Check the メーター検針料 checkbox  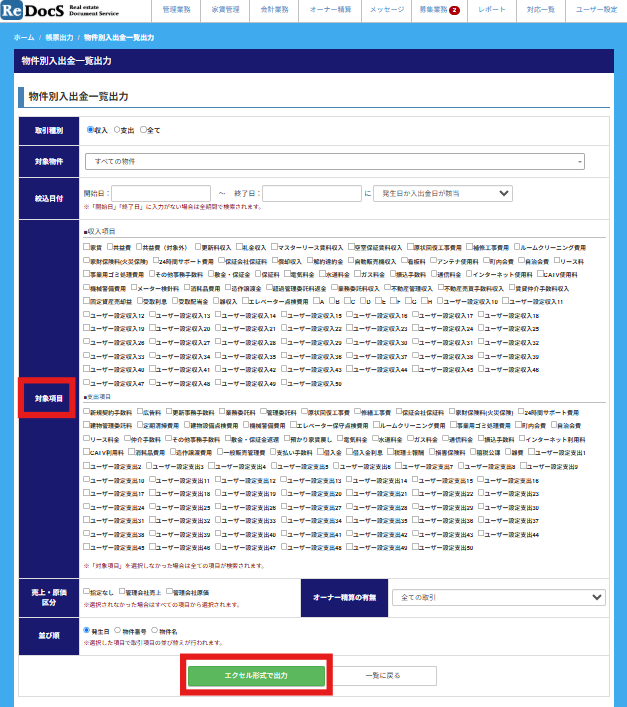tap(134, 287)
